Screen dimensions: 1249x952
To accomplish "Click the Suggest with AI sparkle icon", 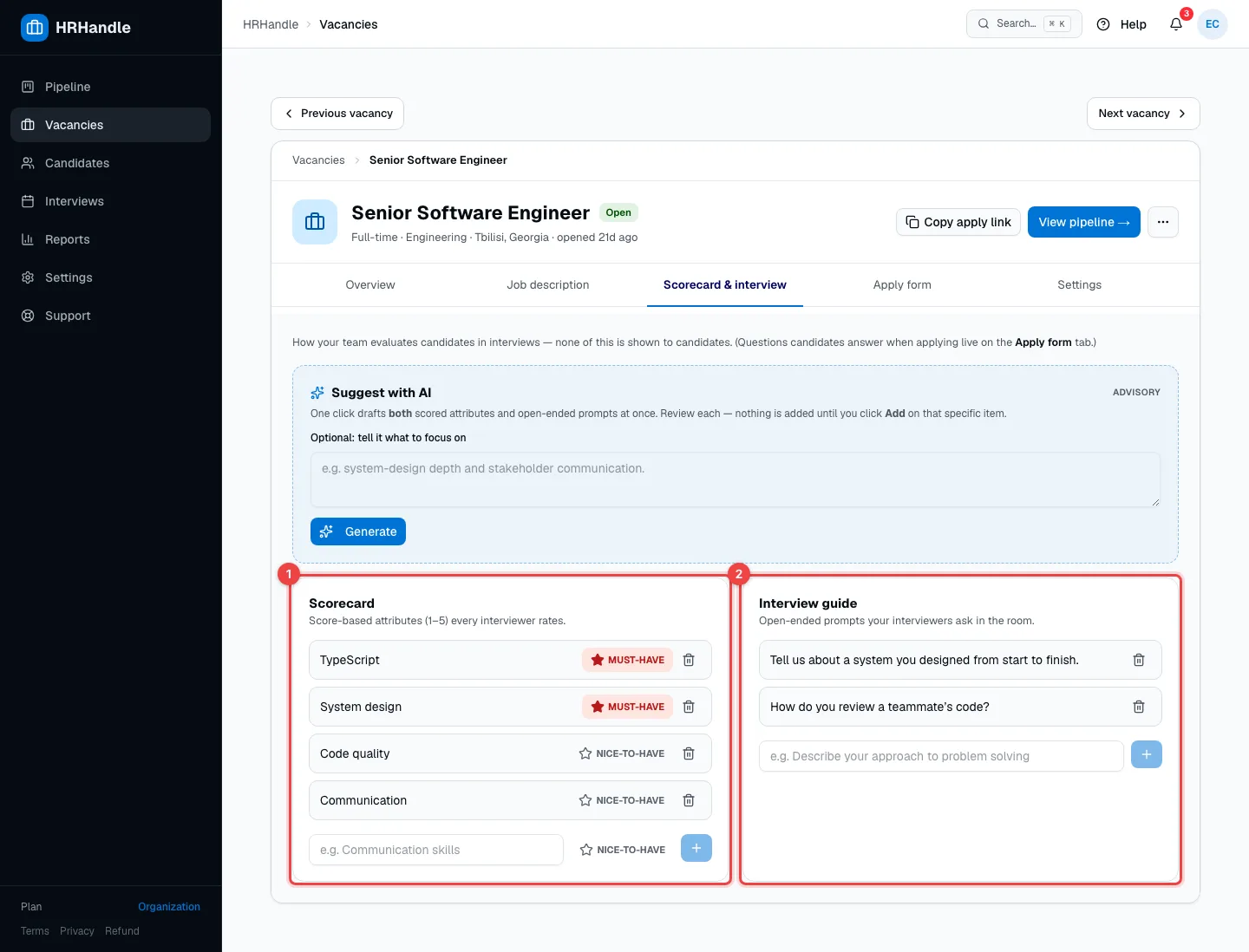I will 317,393.
